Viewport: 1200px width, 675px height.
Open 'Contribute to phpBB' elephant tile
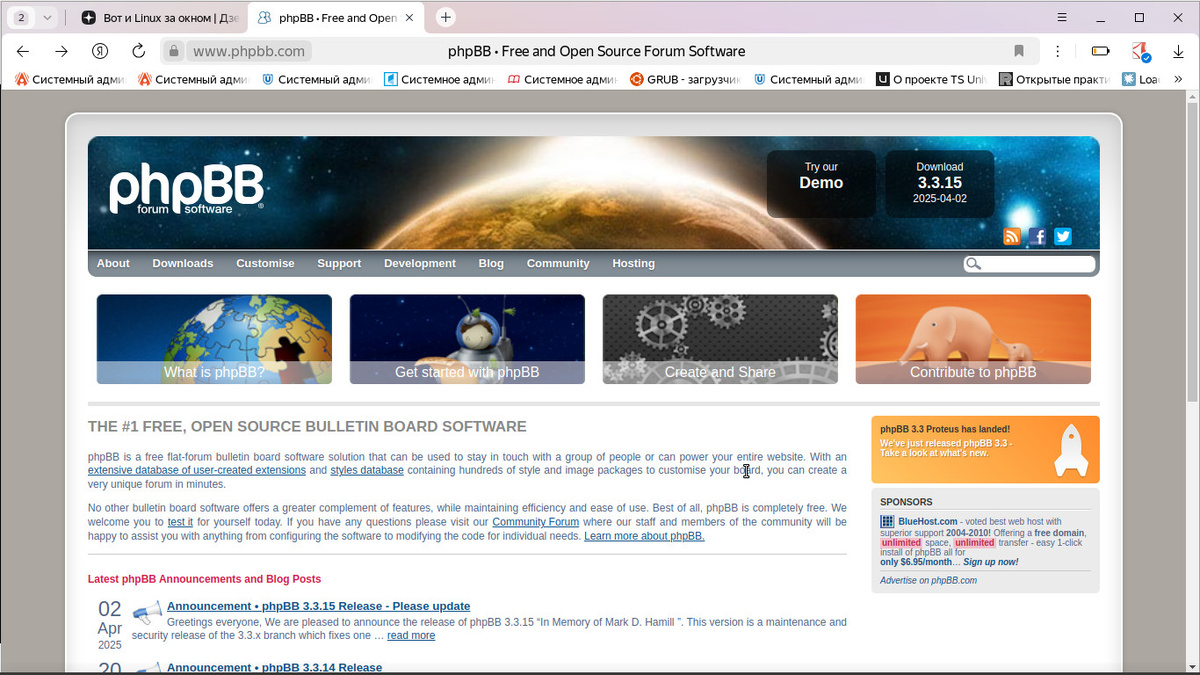tap(973, 339)
